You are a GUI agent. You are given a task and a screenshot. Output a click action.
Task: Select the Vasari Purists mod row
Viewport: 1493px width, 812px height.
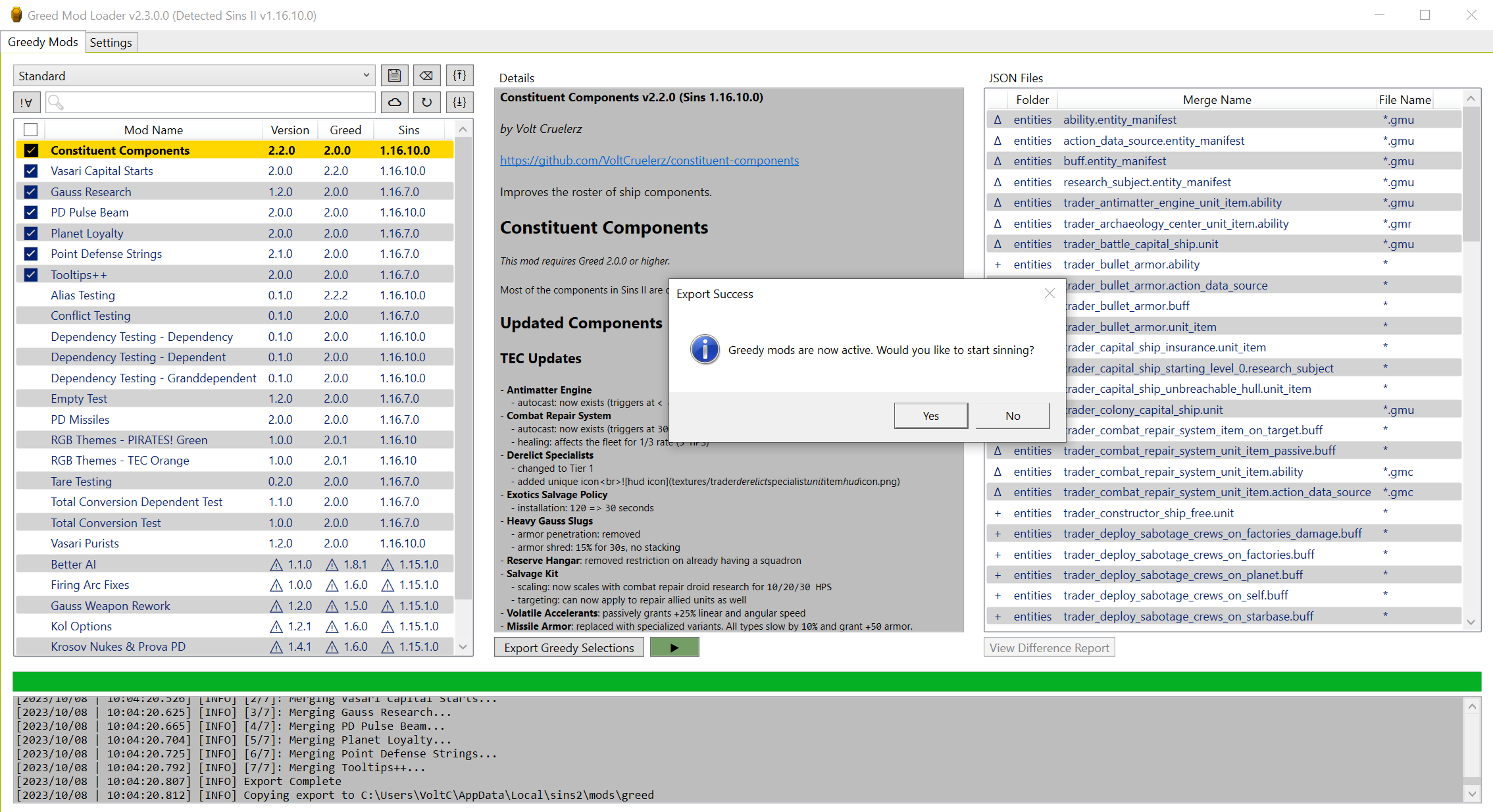click(235, 544)
